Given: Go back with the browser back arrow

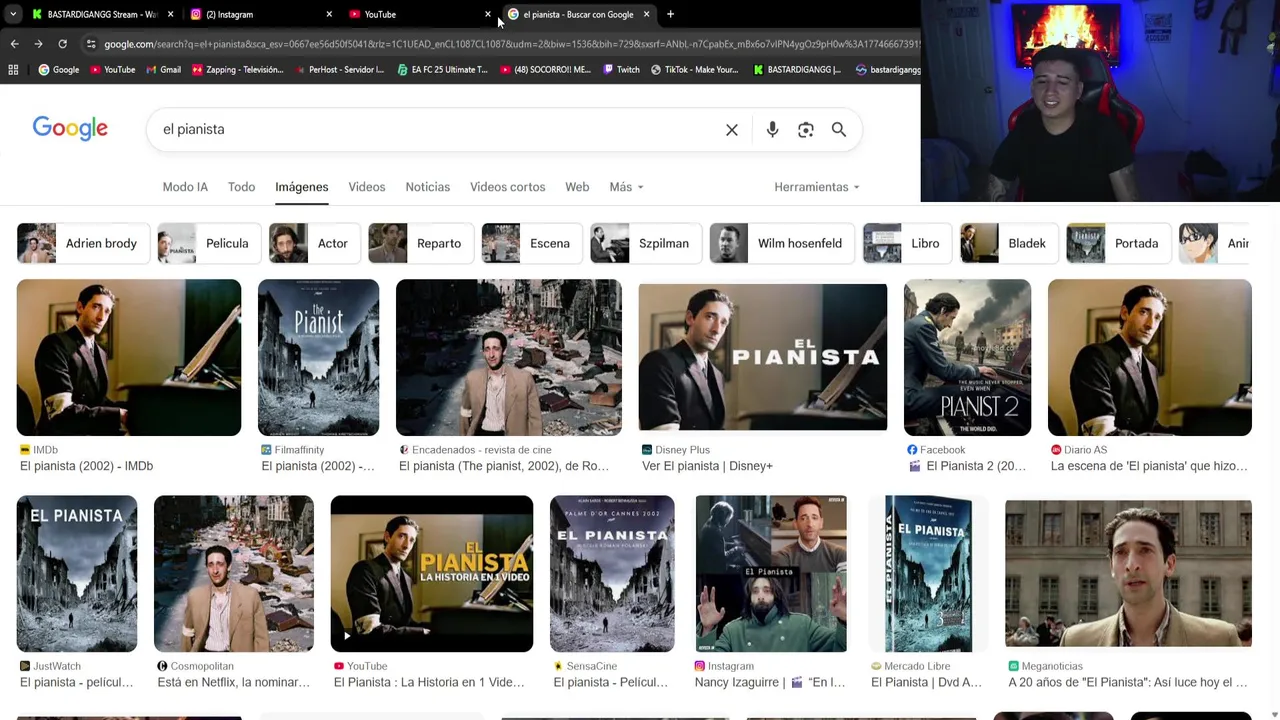Looking at the screenshot, I should (x=14, y=44).
